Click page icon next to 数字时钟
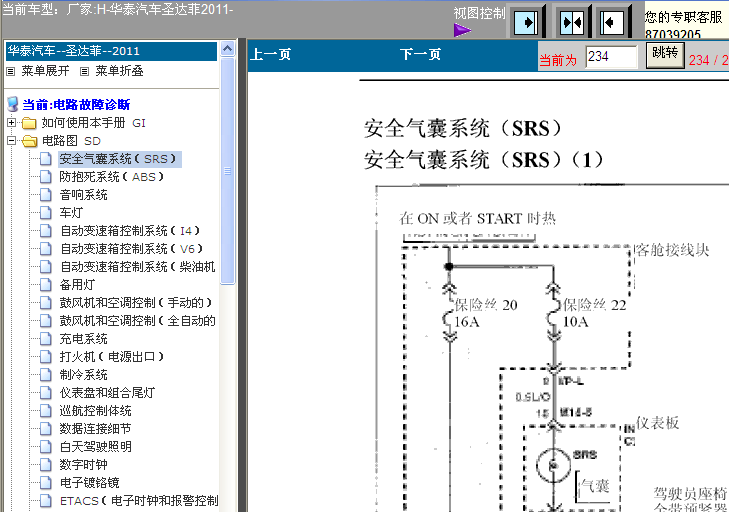Viewport: 729px width, 512px height. tap(46, 465)
